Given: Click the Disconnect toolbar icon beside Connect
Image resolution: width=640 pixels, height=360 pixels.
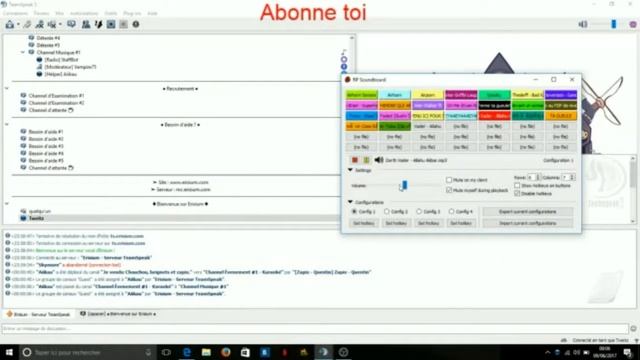Looking at the screenshot, I should point(27,24).
